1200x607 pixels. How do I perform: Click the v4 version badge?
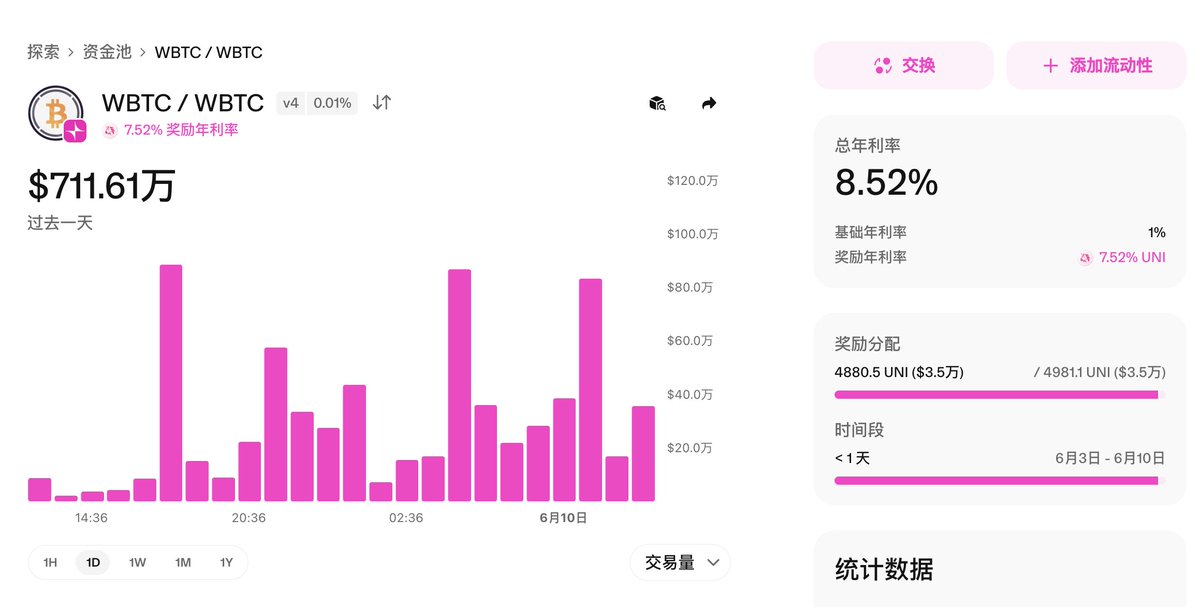pyautogui.click(x=291, y=103)
